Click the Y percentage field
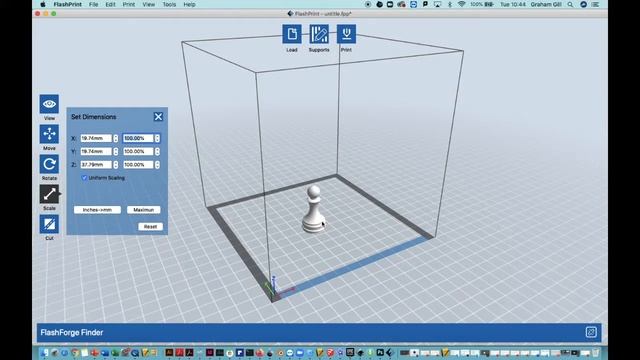The image size is (640, 360). tap(138, 151)
